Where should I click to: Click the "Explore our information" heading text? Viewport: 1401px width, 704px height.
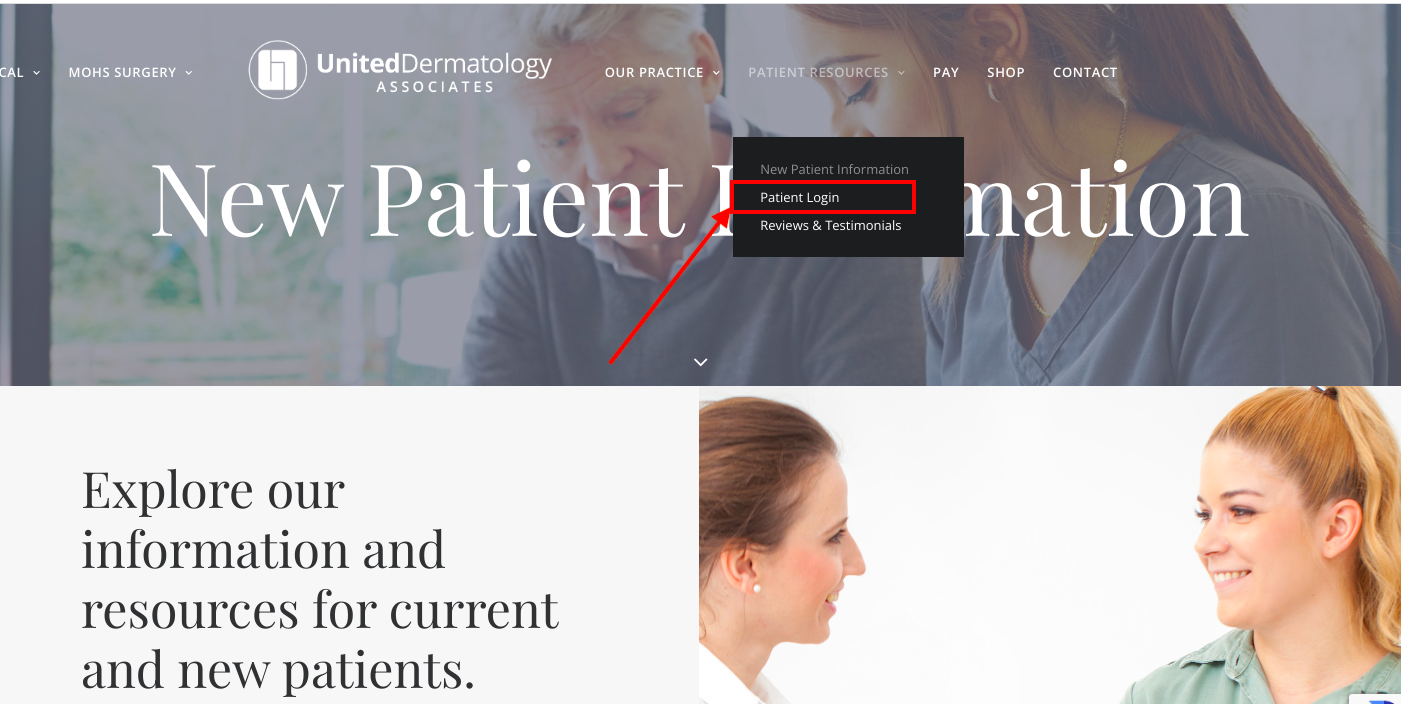click(x=320, y=579)
